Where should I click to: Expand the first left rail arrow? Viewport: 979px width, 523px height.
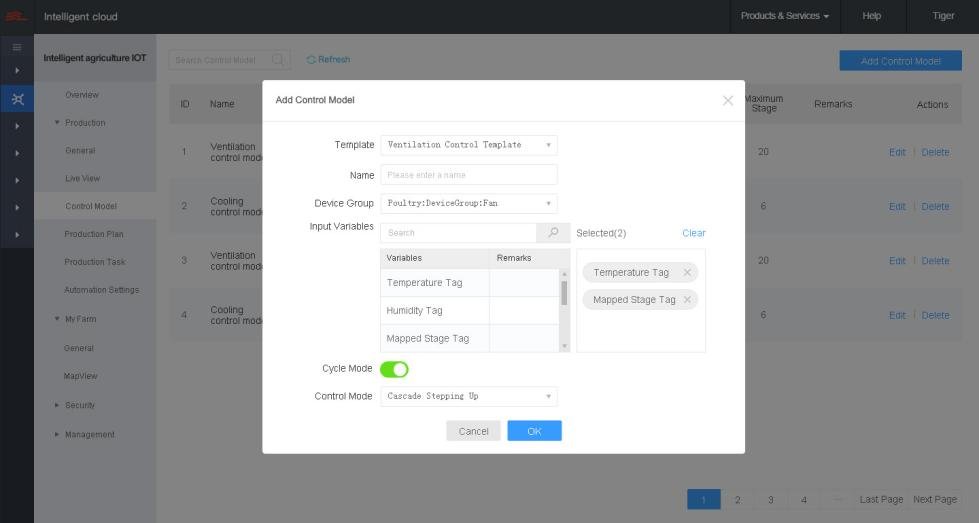tap(17, 71)
